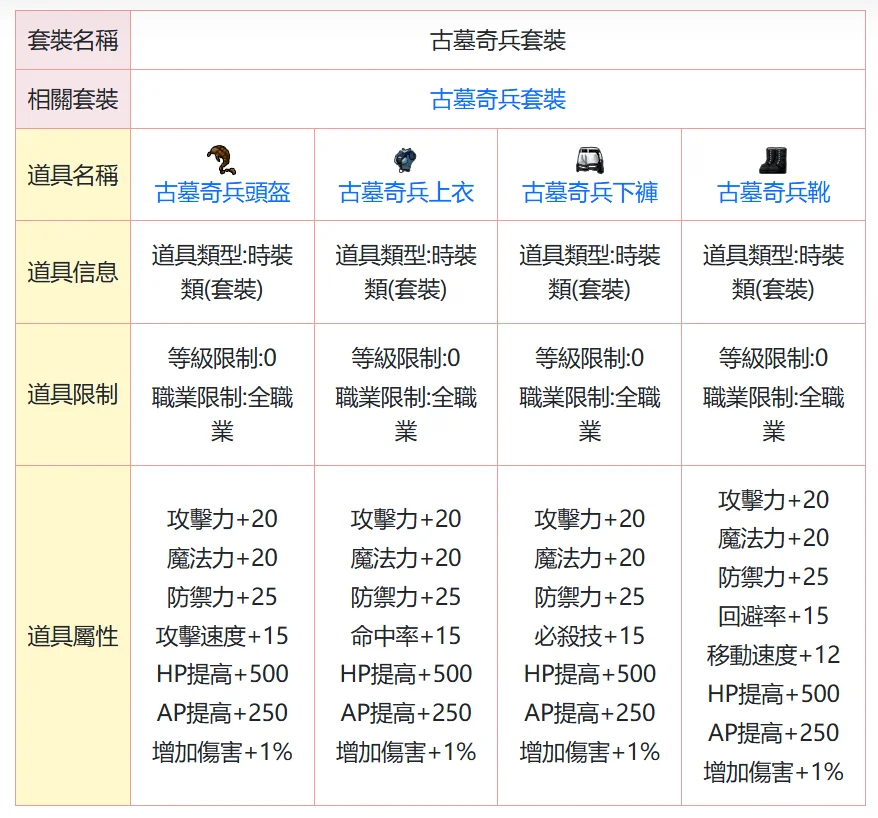Click the blue top clothing icon
Screen dimensions: 878x818
406,159
